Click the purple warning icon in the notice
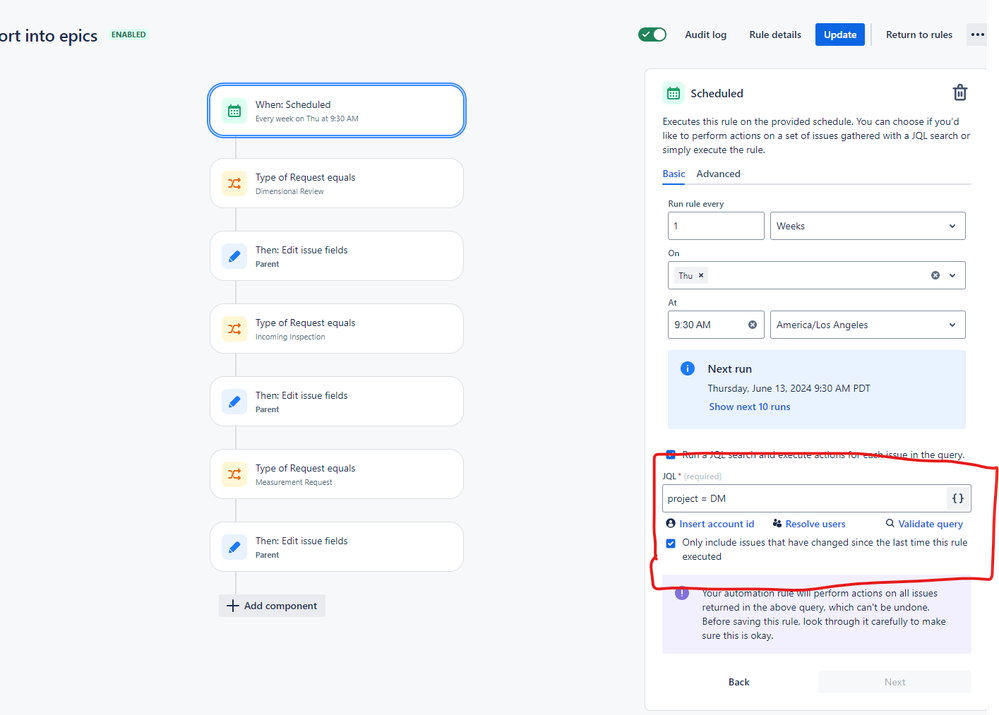Screen dimensions: 999x715 pyautogui.click(x=682, y=593)
